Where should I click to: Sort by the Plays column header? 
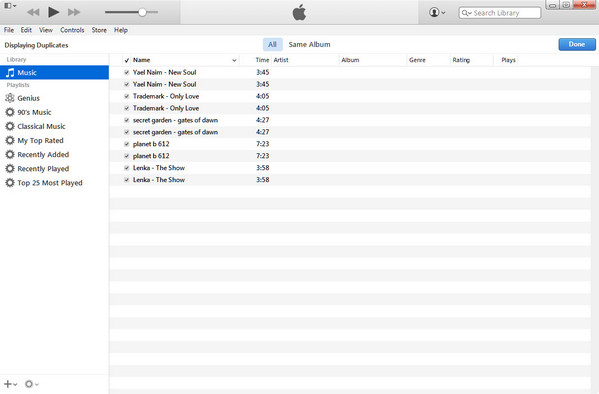[x=508, y=60]
